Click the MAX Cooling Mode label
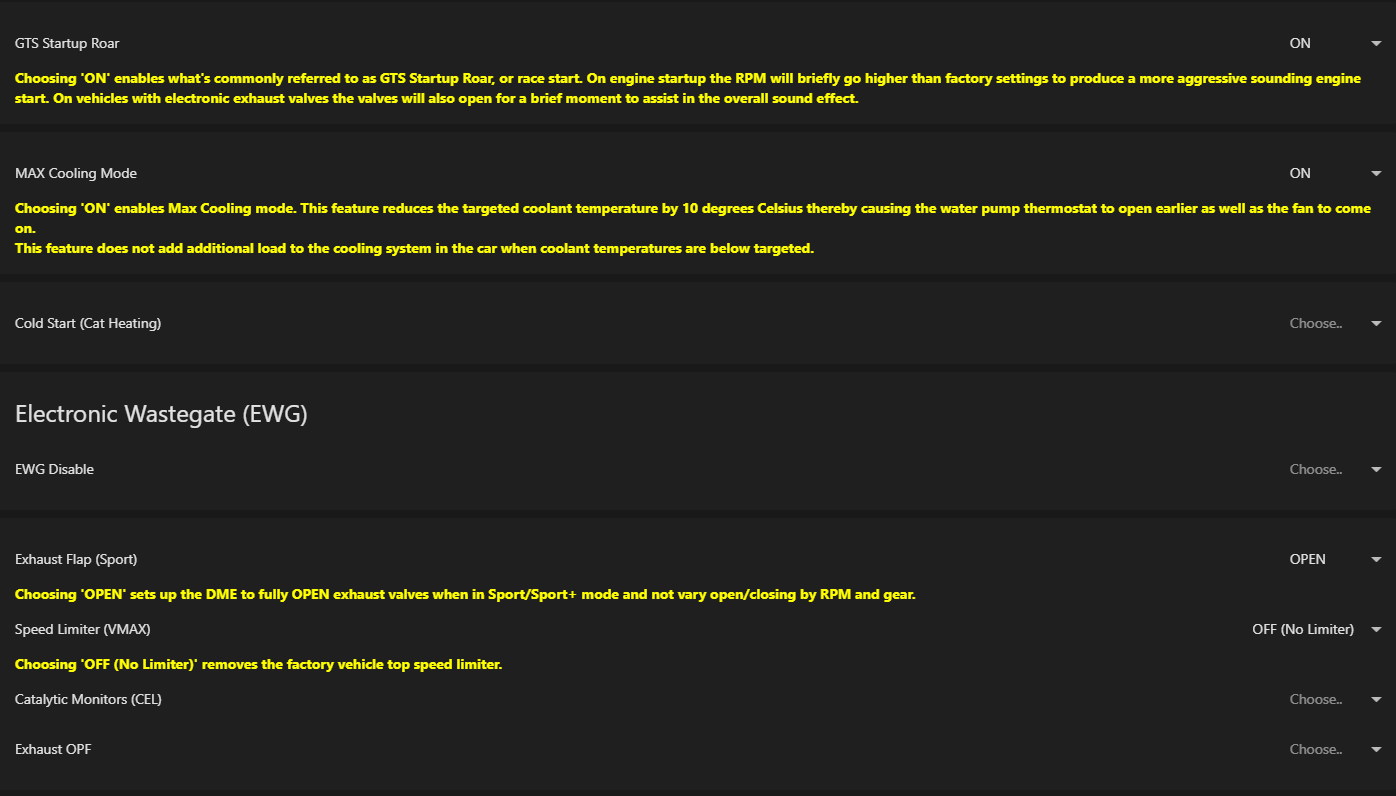This screenshot has height=796, width=1396. coord(76,173)
